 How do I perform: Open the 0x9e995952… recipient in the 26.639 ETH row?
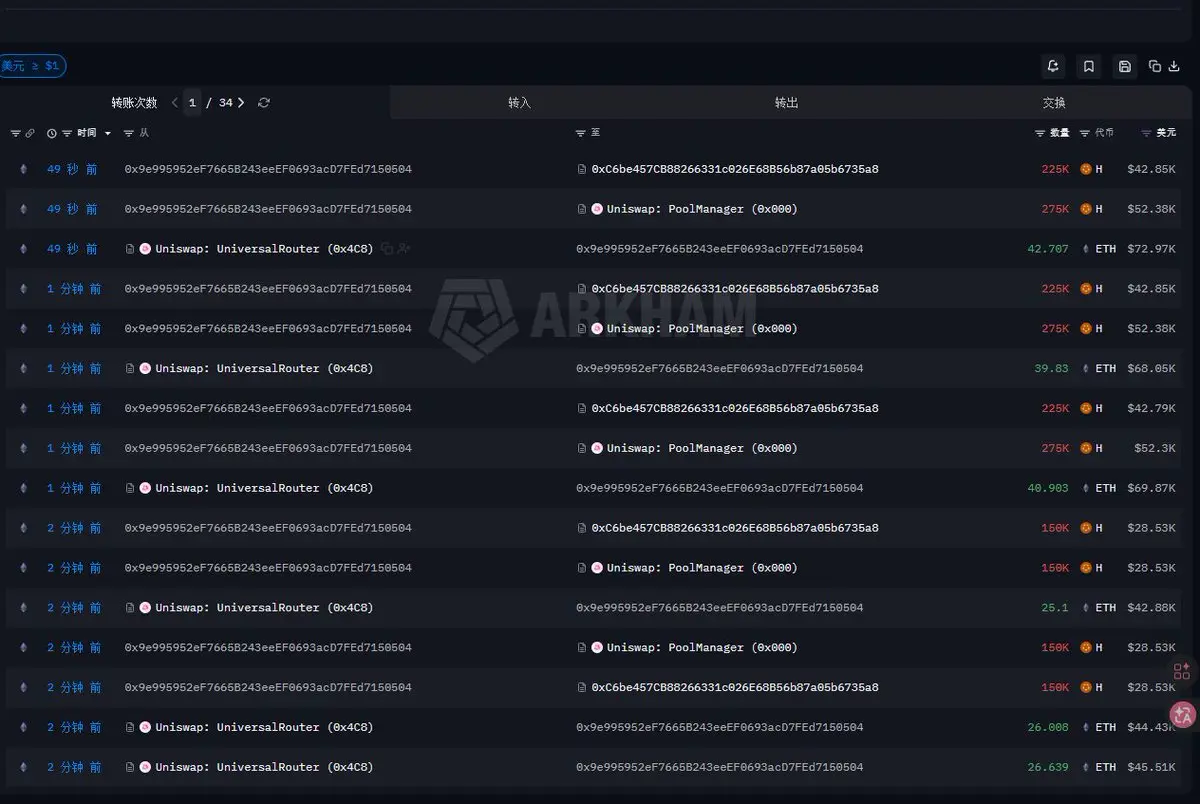point(719,768)
